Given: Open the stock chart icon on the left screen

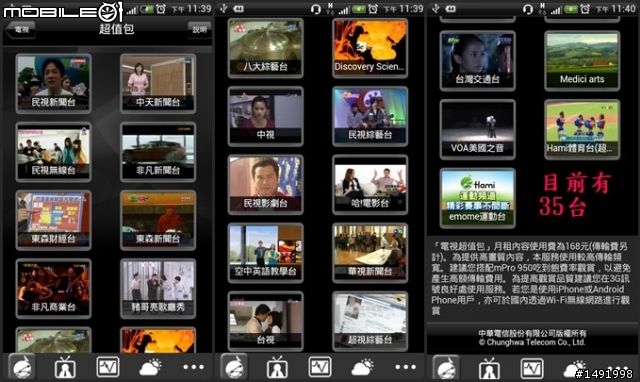Looking at the screenshot, I should point(108,366).
